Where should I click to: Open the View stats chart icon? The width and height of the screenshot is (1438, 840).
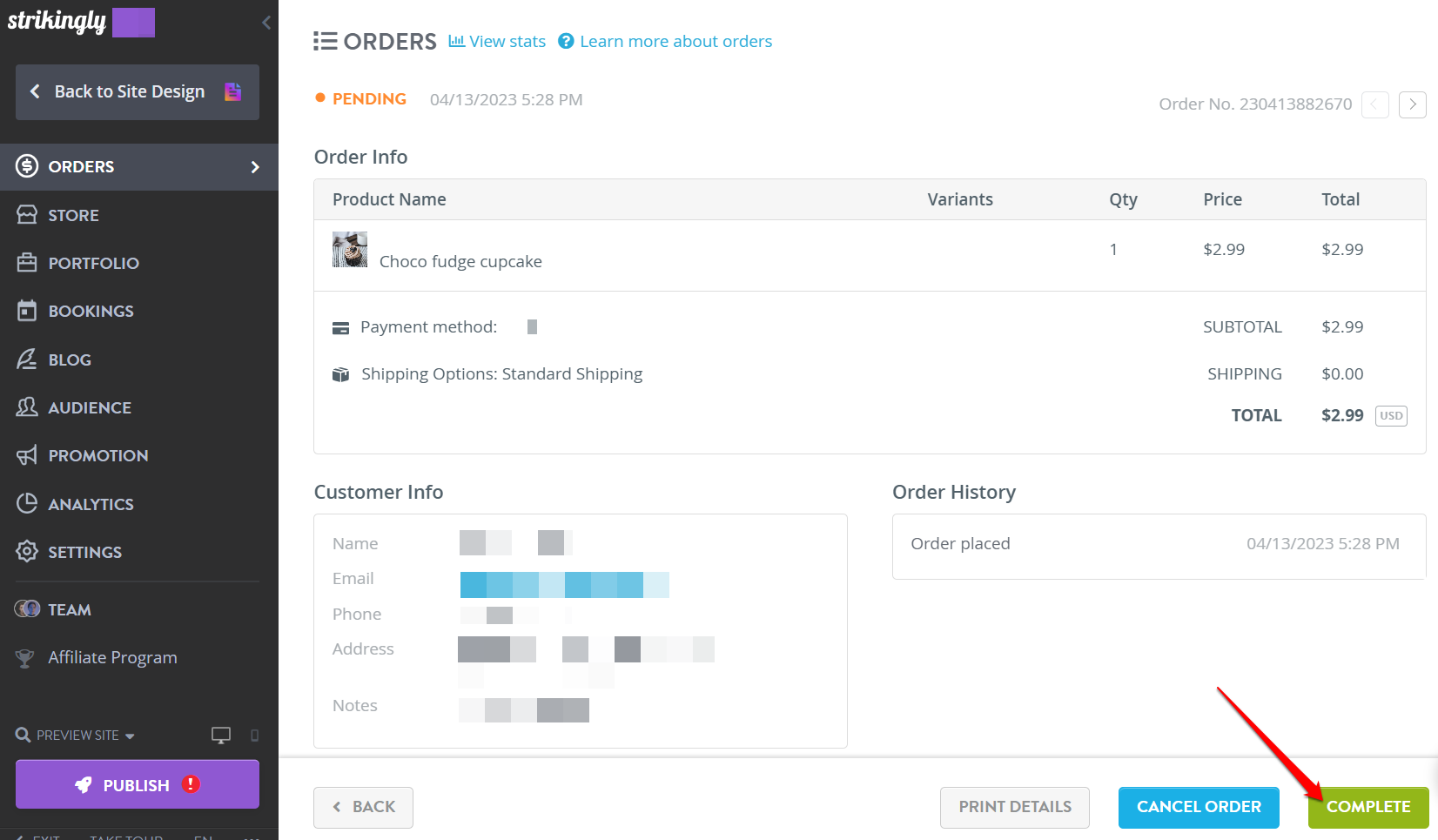(x=456, y=41)
